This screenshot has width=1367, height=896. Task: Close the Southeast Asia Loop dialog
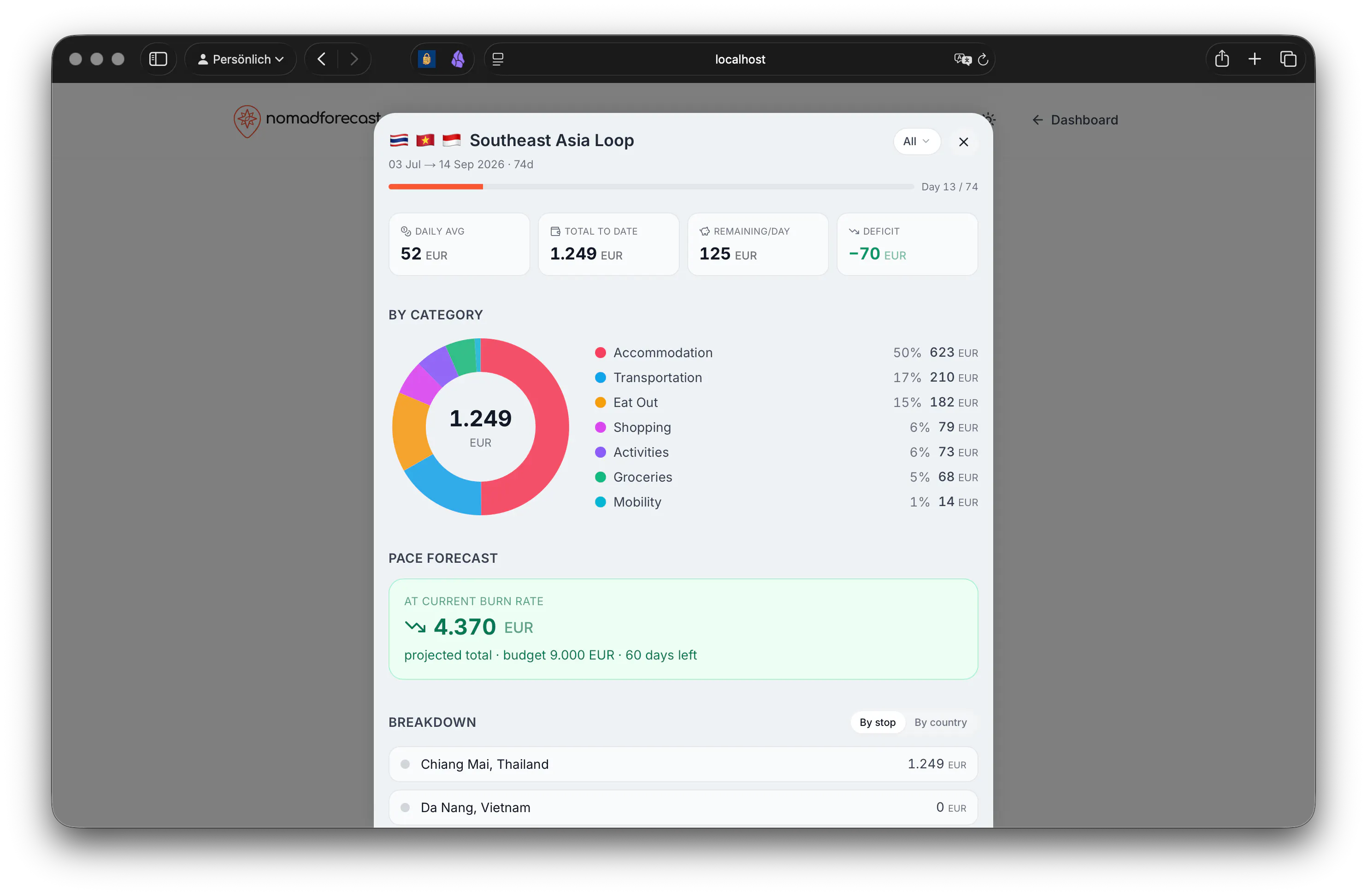coord(963,142)
